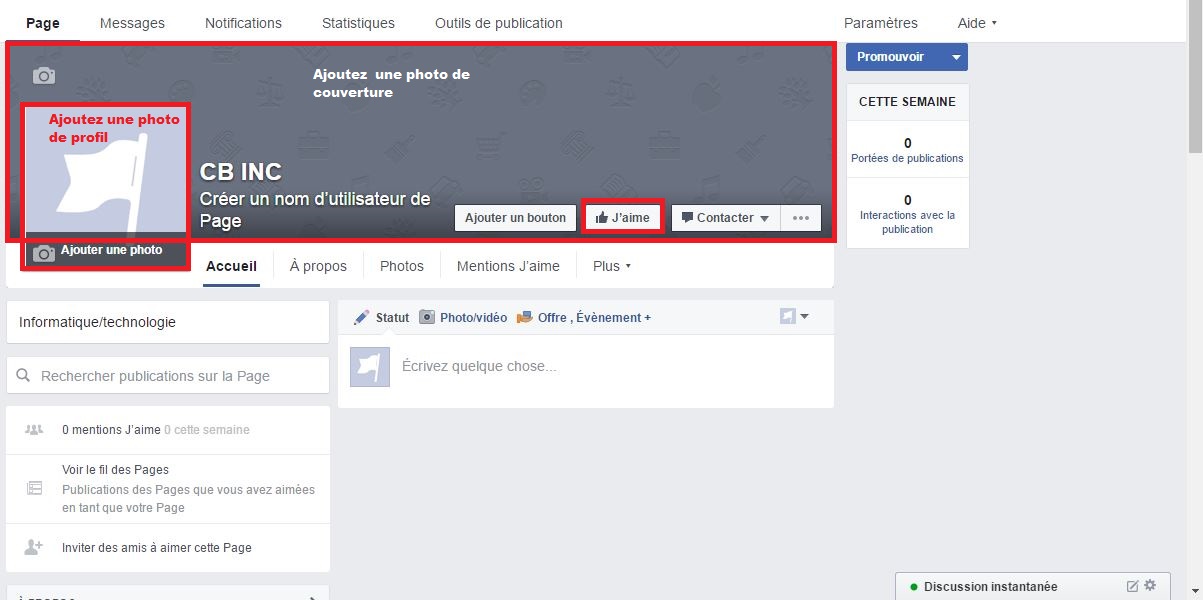Click the 'Écrivez quelque chose...' text box
The image size is (1203, 600).
click(586, 366)
